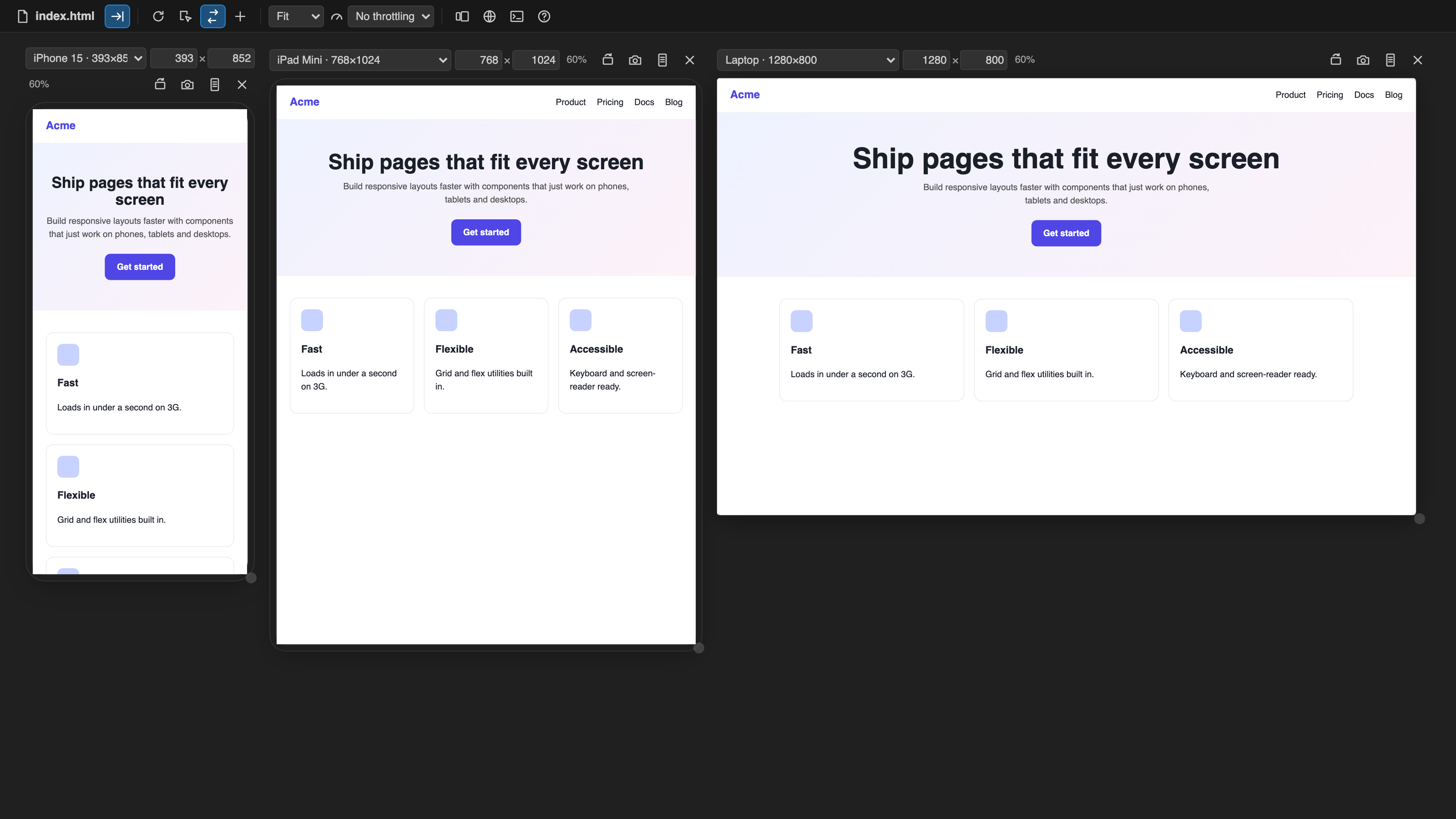1456x819 pixels.
Task: Click the iPhone width field 393
Action: tap(174, 58)
